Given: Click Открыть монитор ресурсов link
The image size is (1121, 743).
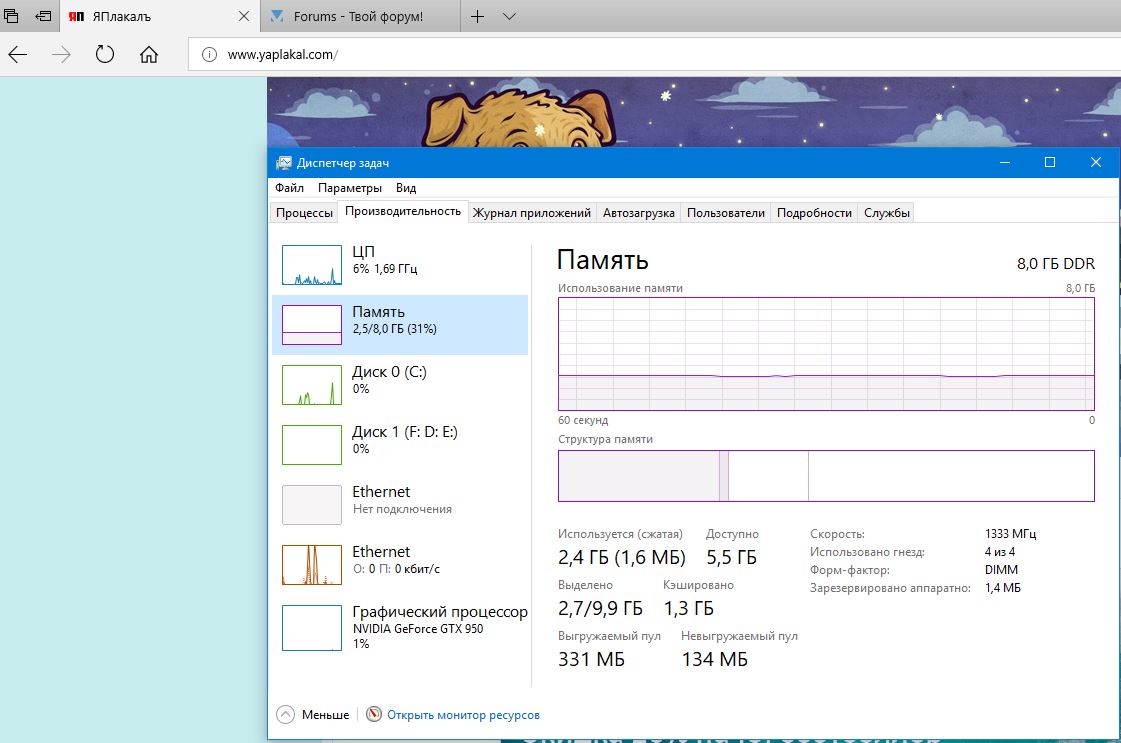Looking at the screenshot, I should pyautogui.click(x=463, y=715).
